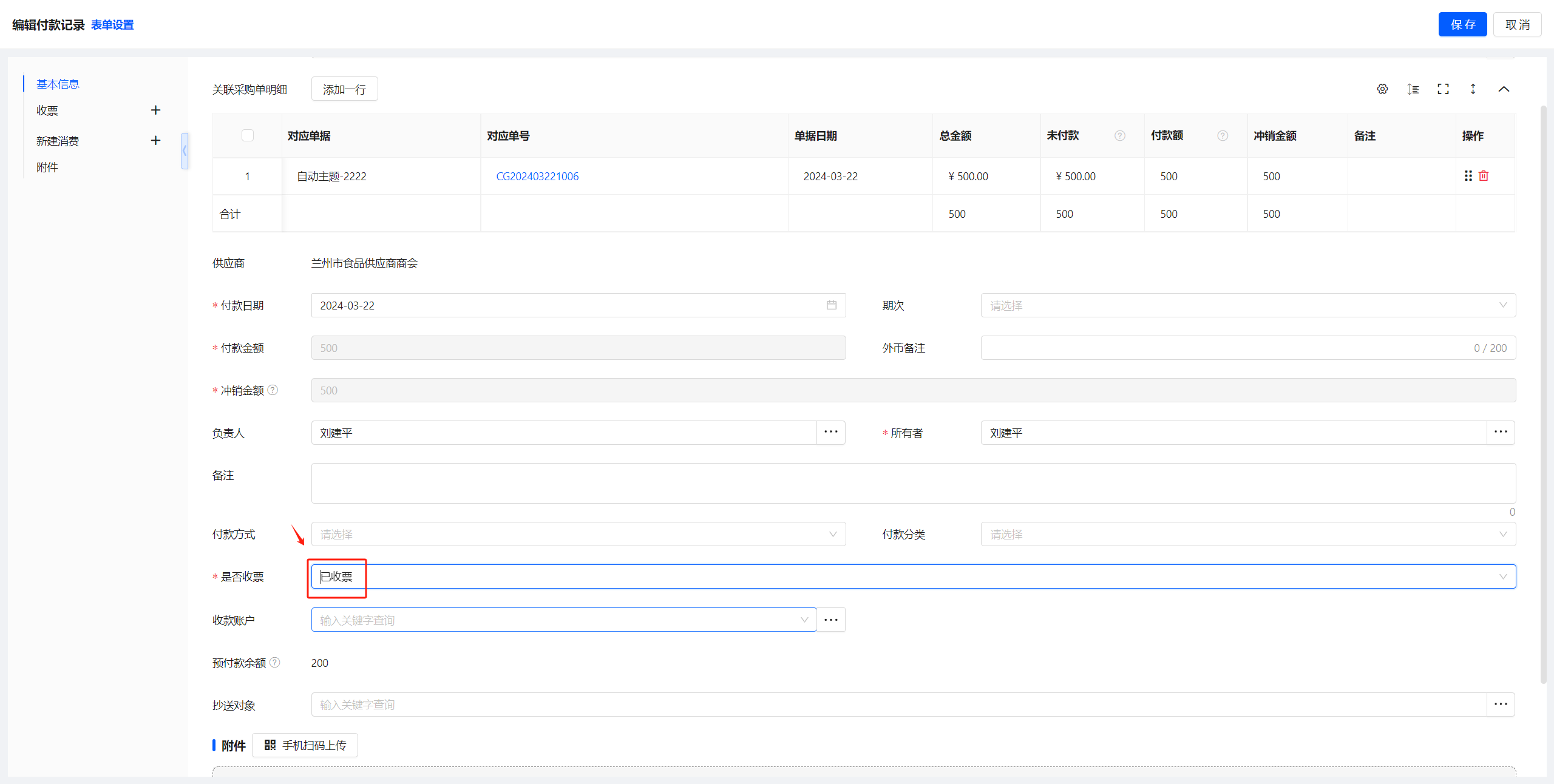Open 所有者 selector ellipsis button
The image size is (1554, 784).
(x=1501, y=433)
